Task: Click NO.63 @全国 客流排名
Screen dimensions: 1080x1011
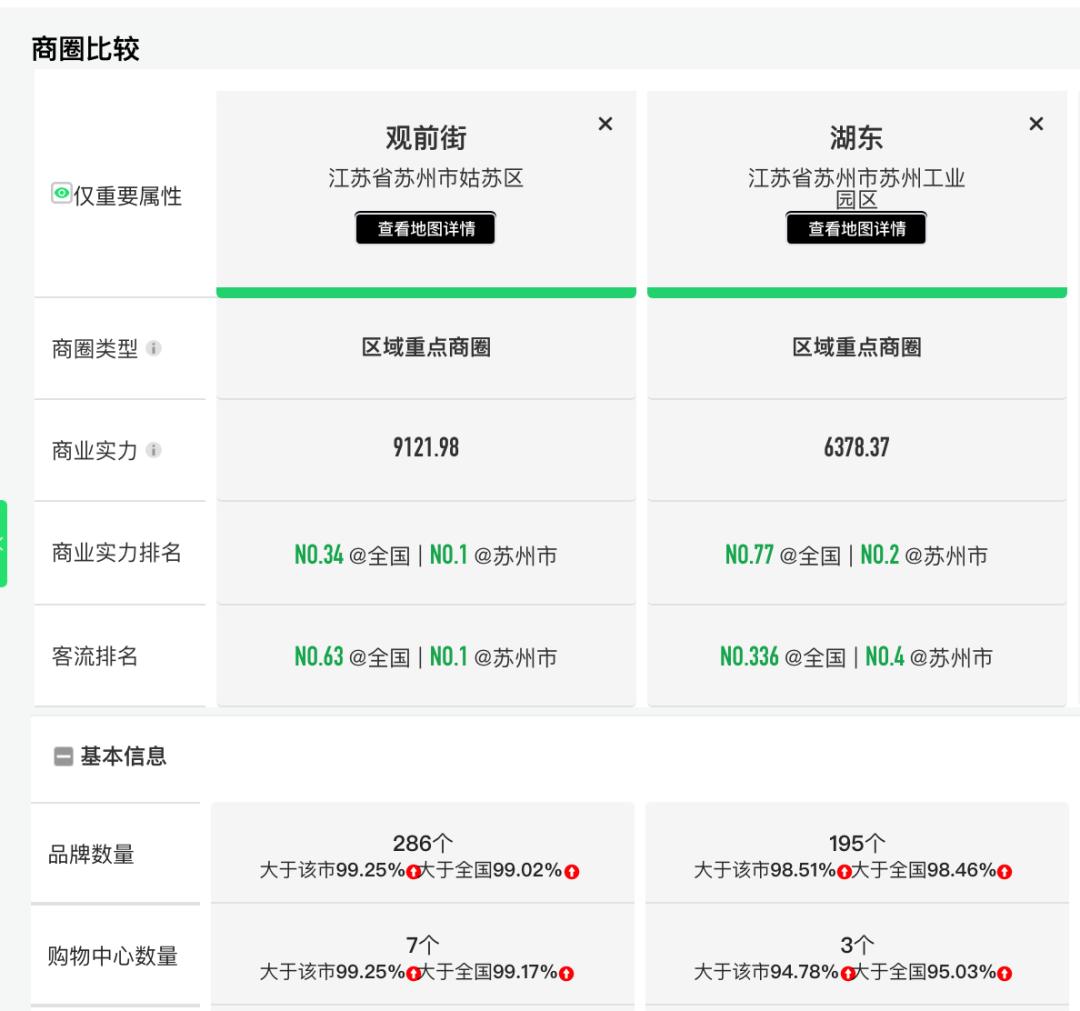Action: click(352, 657)
